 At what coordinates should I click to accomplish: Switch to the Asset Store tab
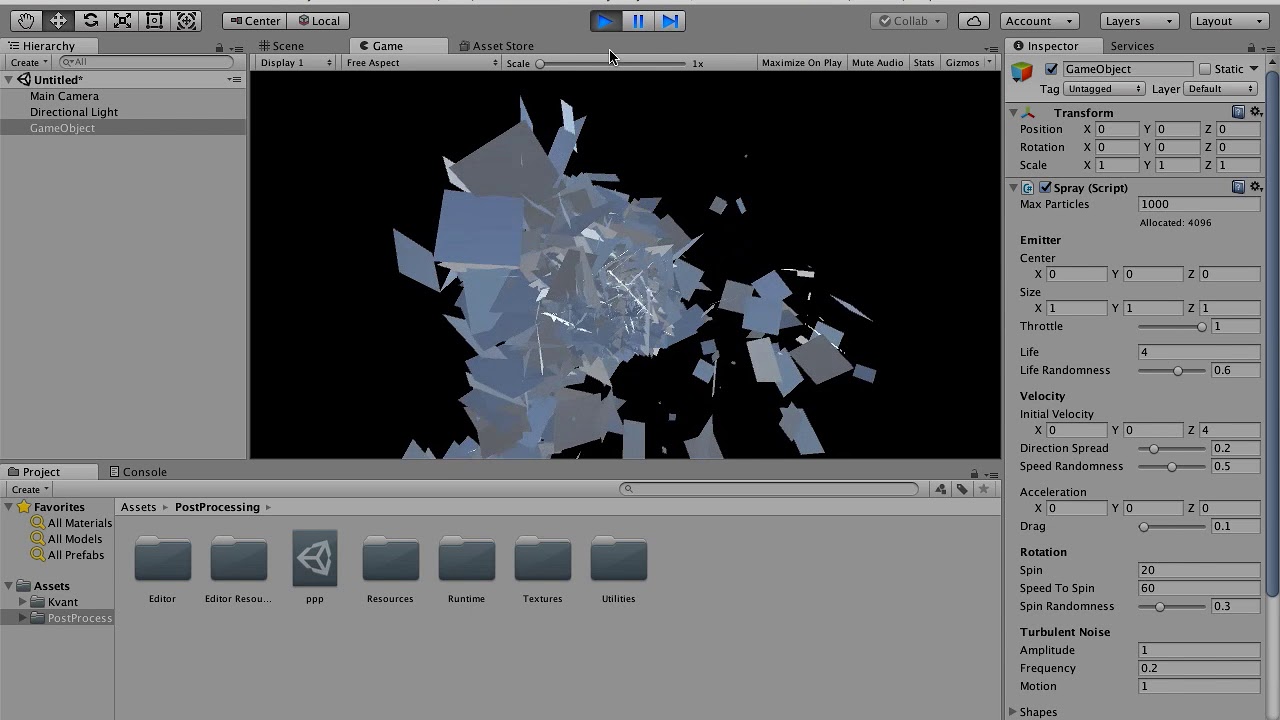pyautogui.click(x=496, y=46)
